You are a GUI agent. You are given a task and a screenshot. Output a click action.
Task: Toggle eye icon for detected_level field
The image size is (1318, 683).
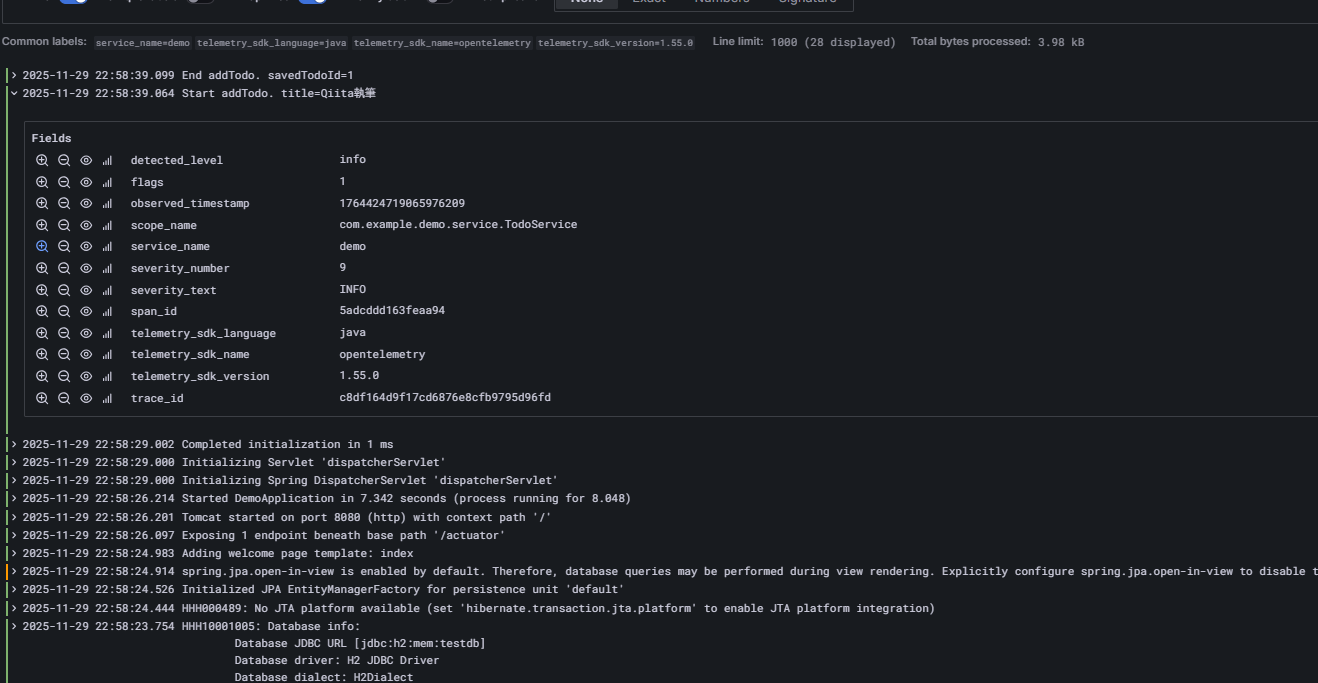coord(86,160)
